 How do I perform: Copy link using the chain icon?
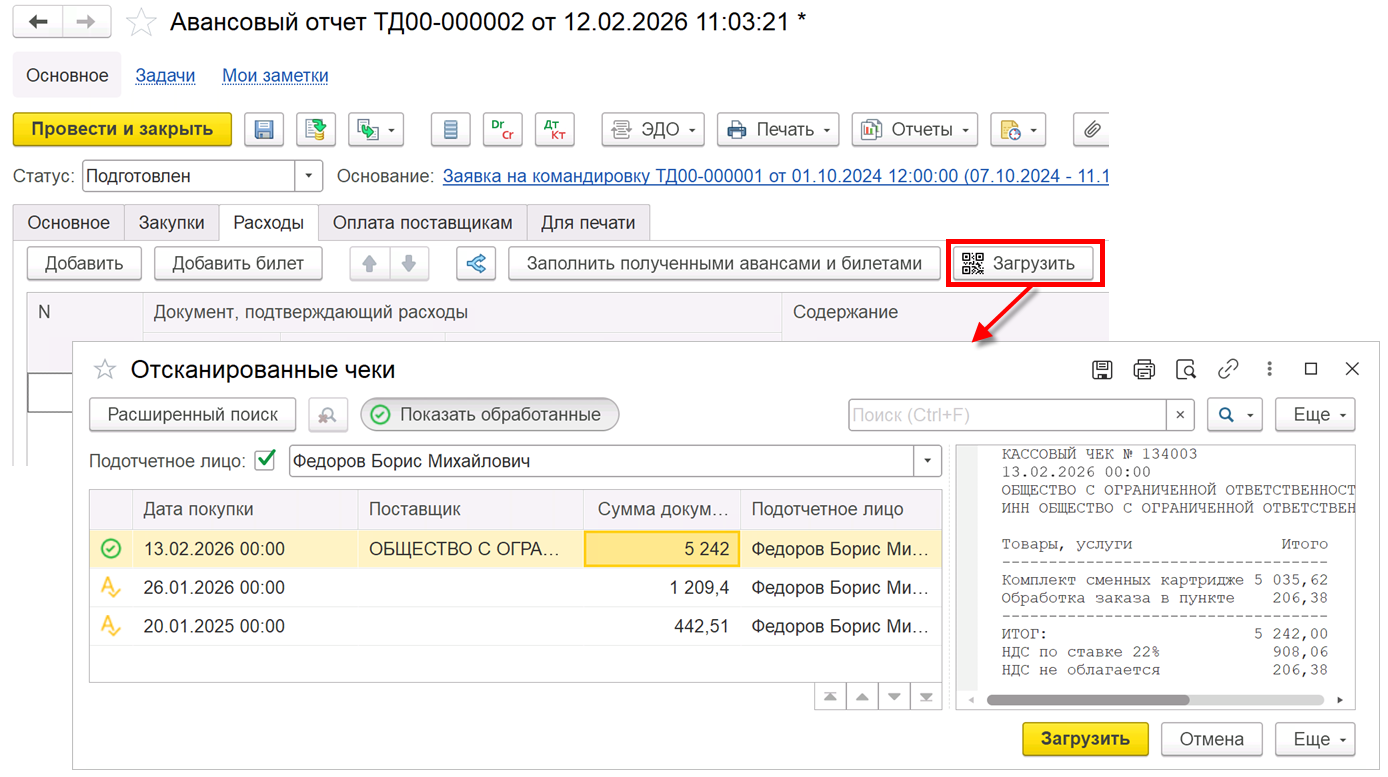pos(1228,369)
